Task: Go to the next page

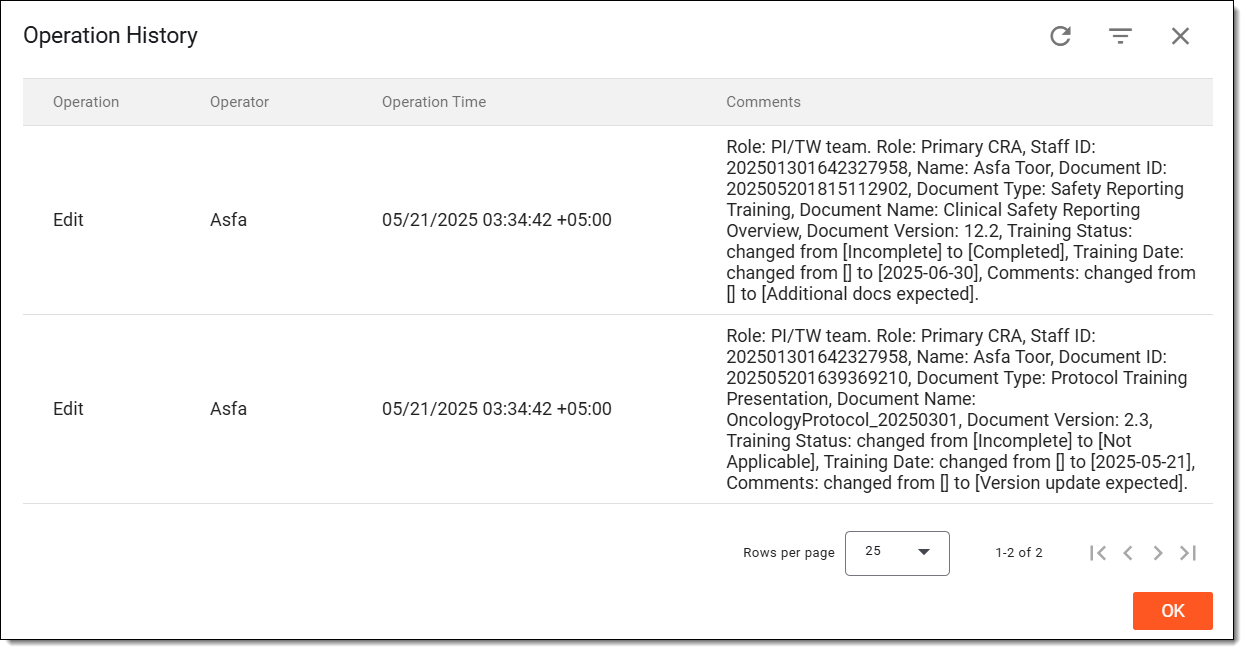Action: (x=1158, y=553)
